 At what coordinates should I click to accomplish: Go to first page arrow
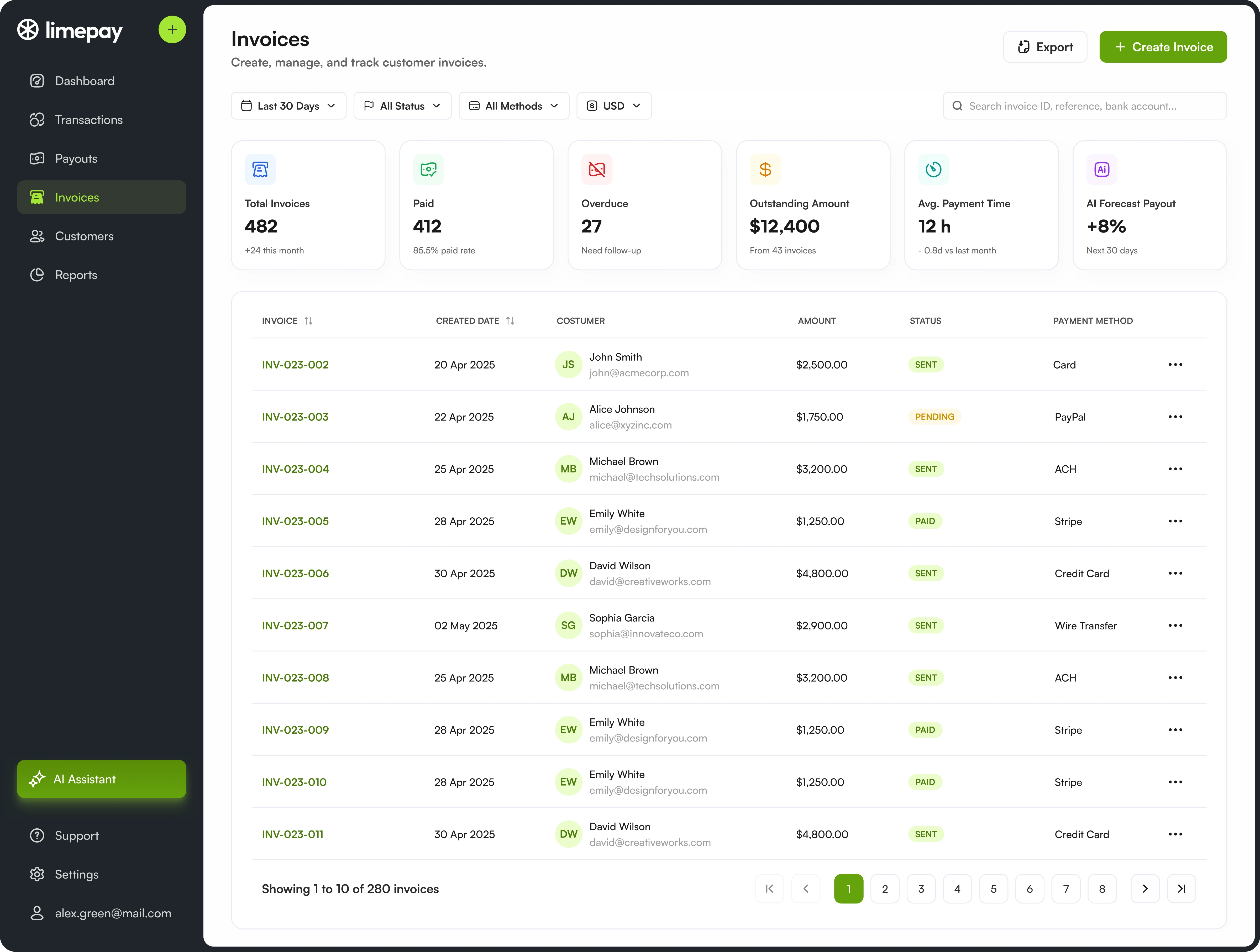pyautogui.click(x=770, y=889)
